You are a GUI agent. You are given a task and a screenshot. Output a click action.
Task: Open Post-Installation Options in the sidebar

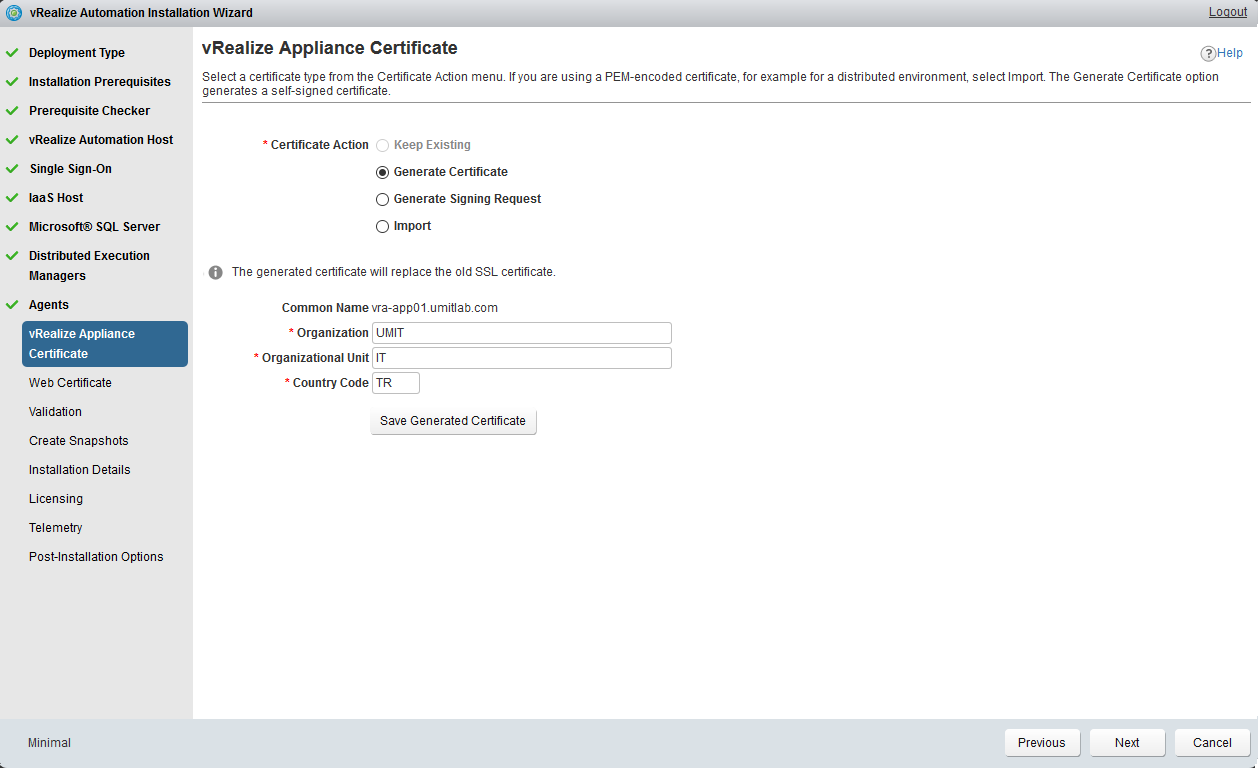pyautogui.click(x=96, y=557)
